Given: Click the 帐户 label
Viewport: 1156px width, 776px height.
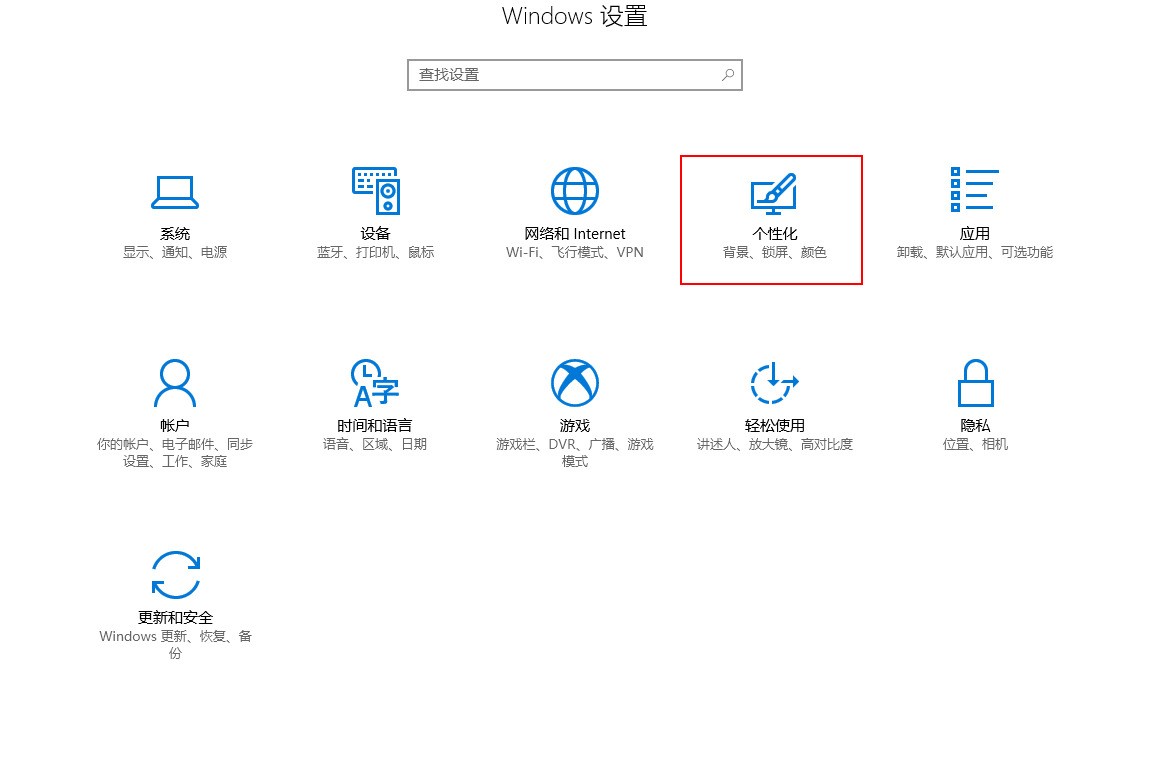Looking at the screenshot, I should click(175, 425).
